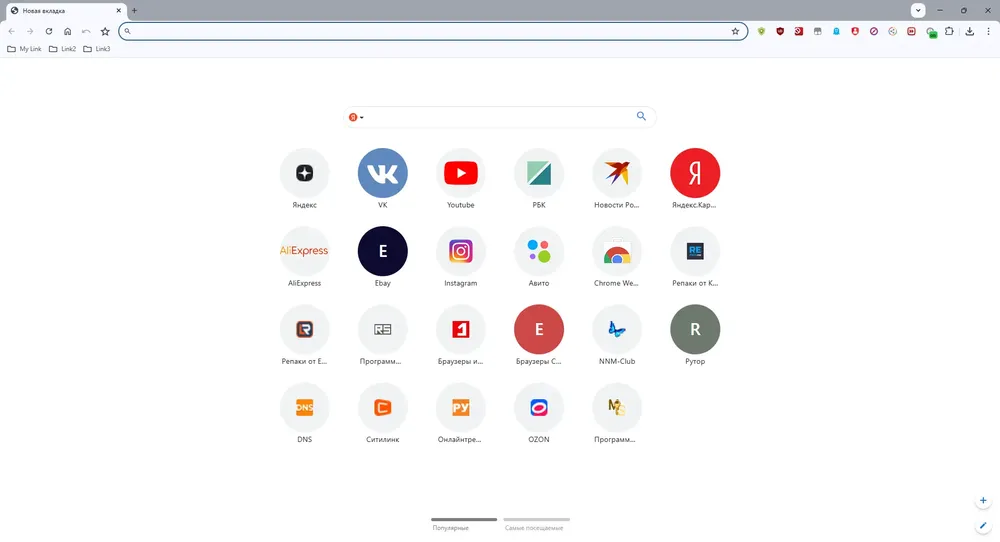
Task: Open the Репаки от К... tile
Action: point(695,251)
